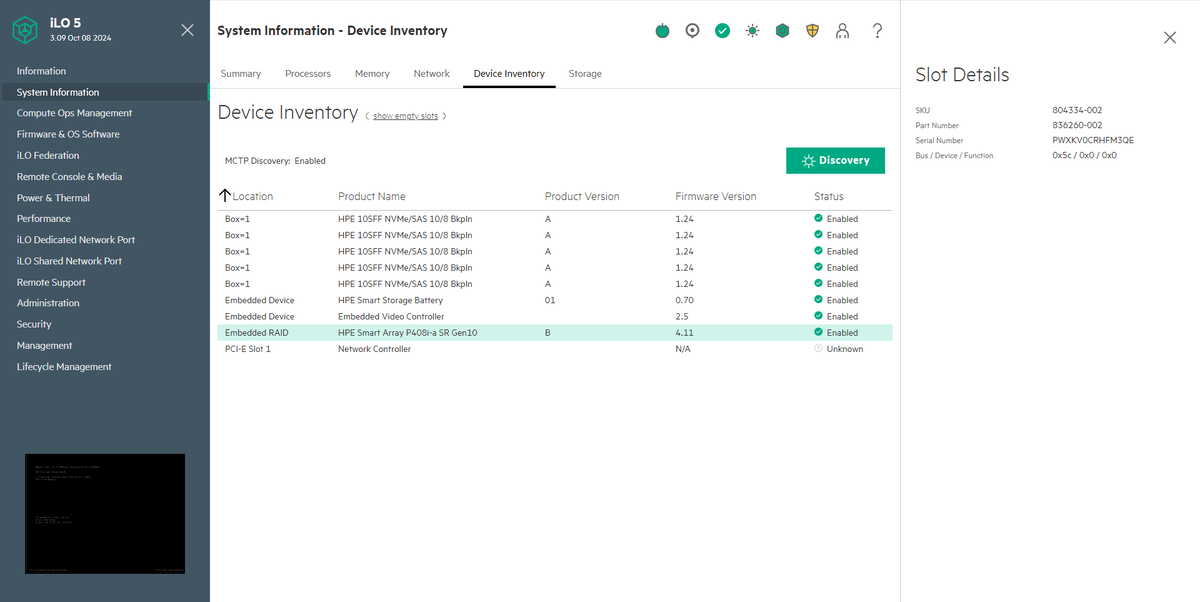Select the HPE Smart Storage Battery row
This screenshot has height=602, width=1200.
(x=555, y=300)
